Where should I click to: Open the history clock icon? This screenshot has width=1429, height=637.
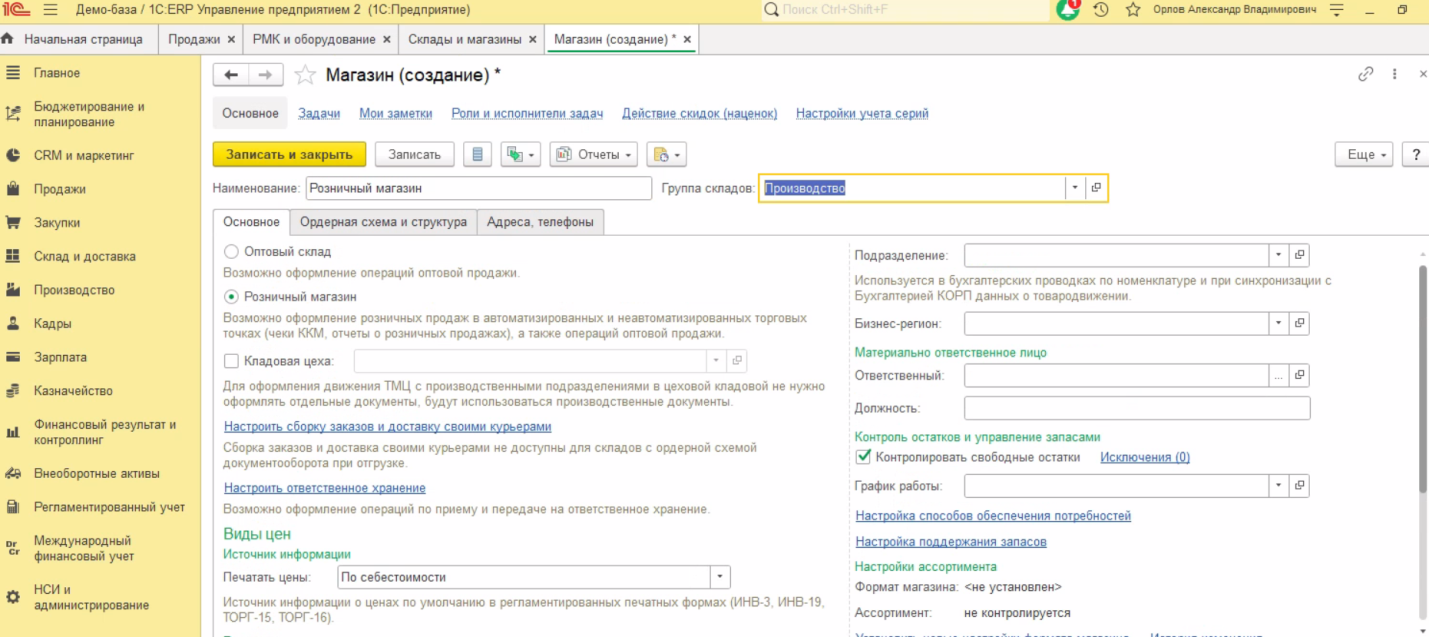pos(1101,10)
